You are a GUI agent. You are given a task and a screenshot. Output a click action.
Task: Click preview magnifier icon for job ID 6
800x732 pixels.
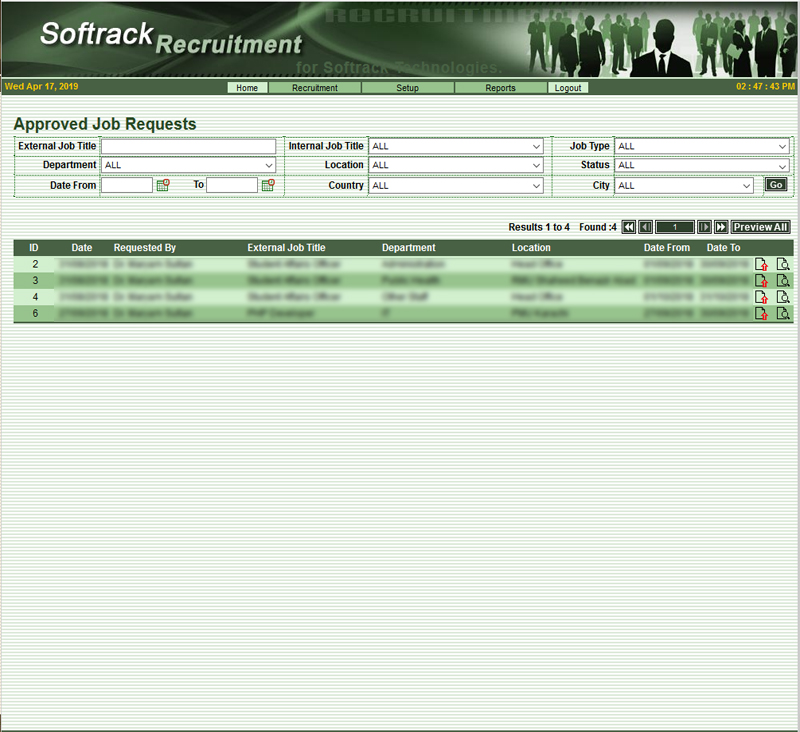pyautogui.click(x=783, y=313)
